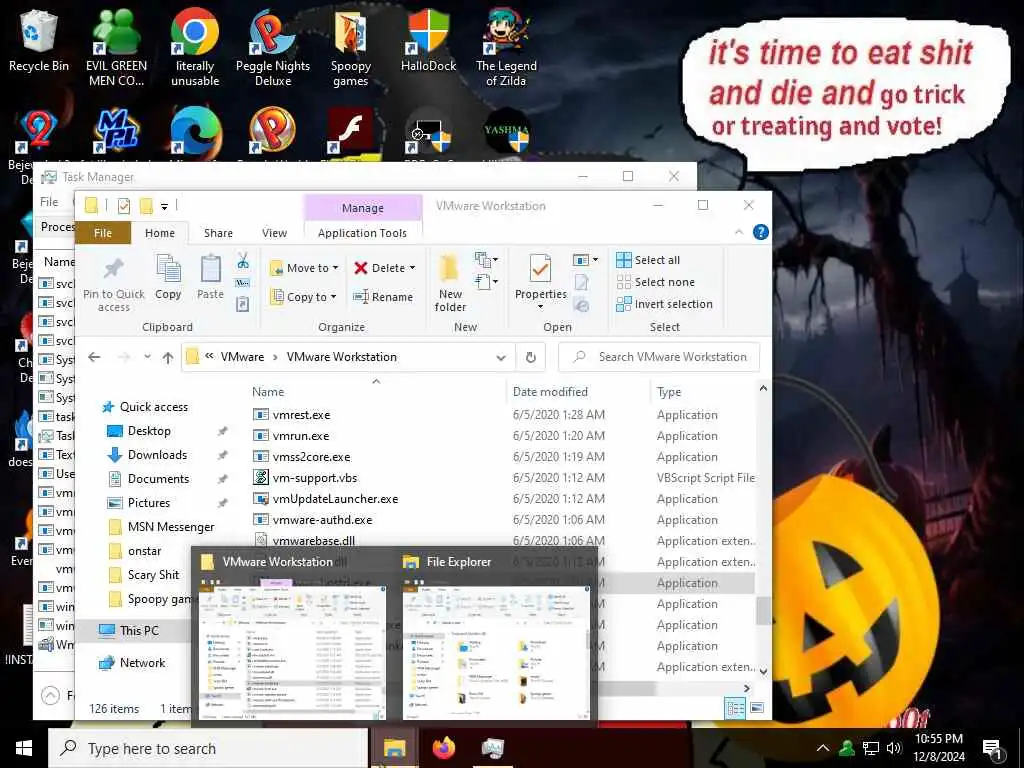Collapse the ribbon chevron
Viewport: 1024px width, 768px height.
click(x=739, y=232)
